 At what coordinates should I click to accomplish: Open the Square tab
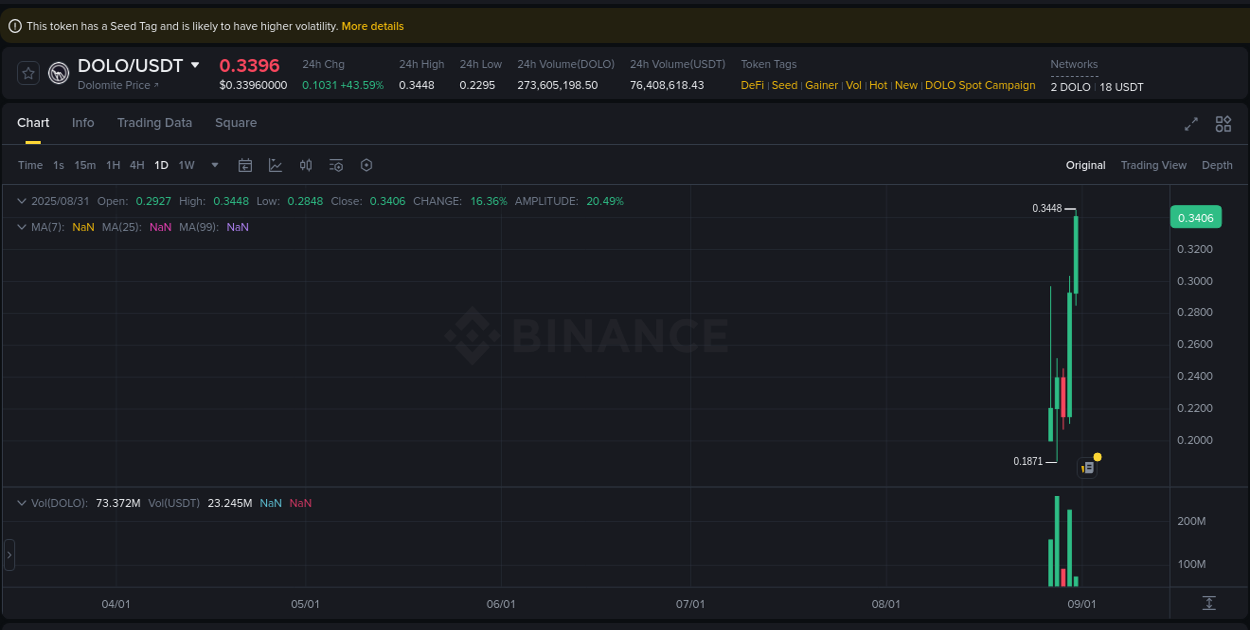(236, 122)
